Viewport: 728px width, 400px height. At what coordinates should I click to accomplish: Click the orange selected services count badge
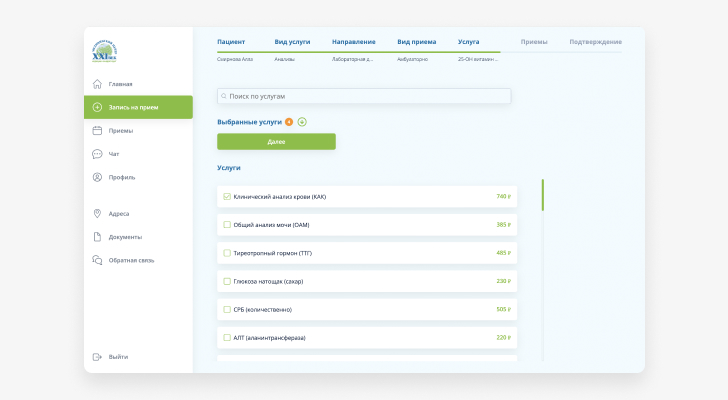pos(289,122)
